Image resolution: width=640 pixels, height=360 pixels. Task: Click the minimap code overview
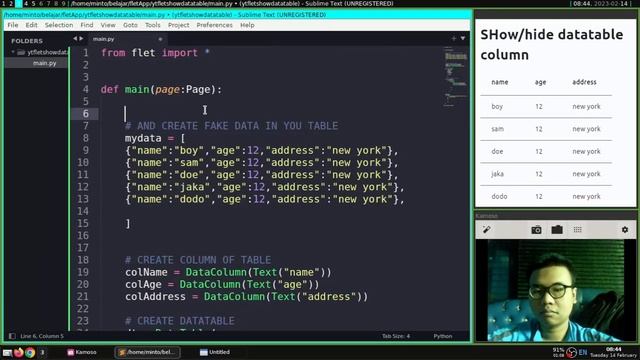pos(455,78)
